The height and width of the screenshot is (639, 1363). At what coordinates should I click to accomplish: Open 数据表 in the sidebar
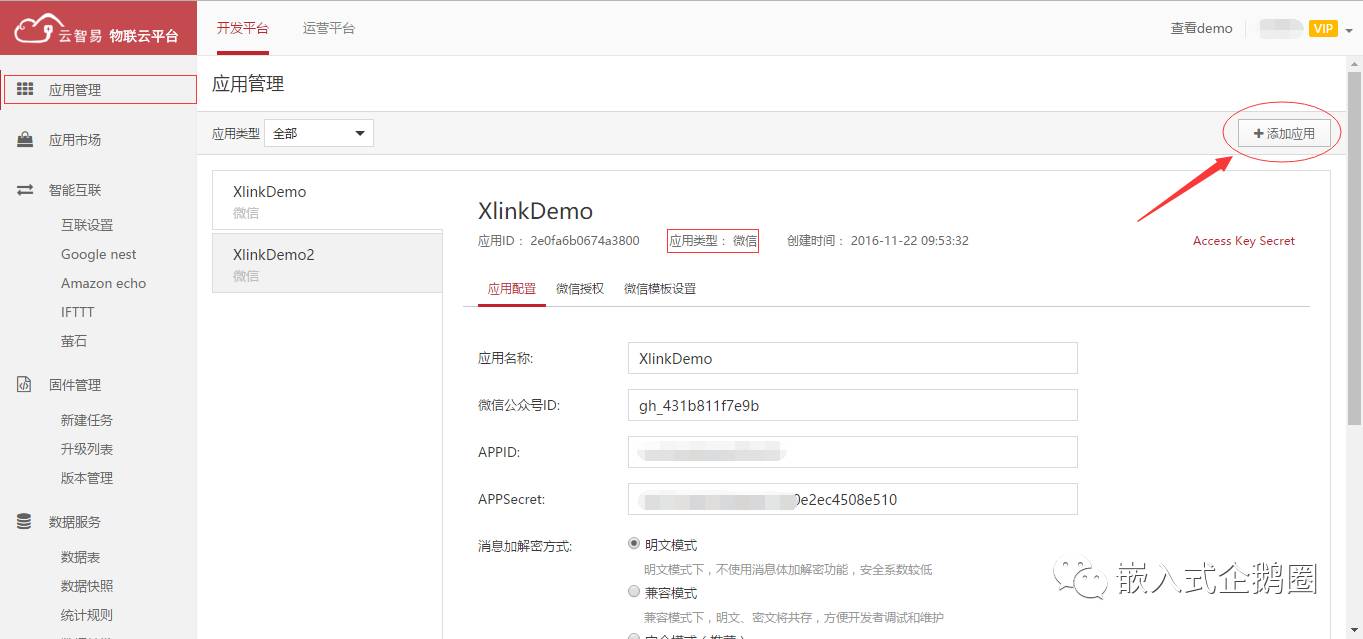click(80, 557)
